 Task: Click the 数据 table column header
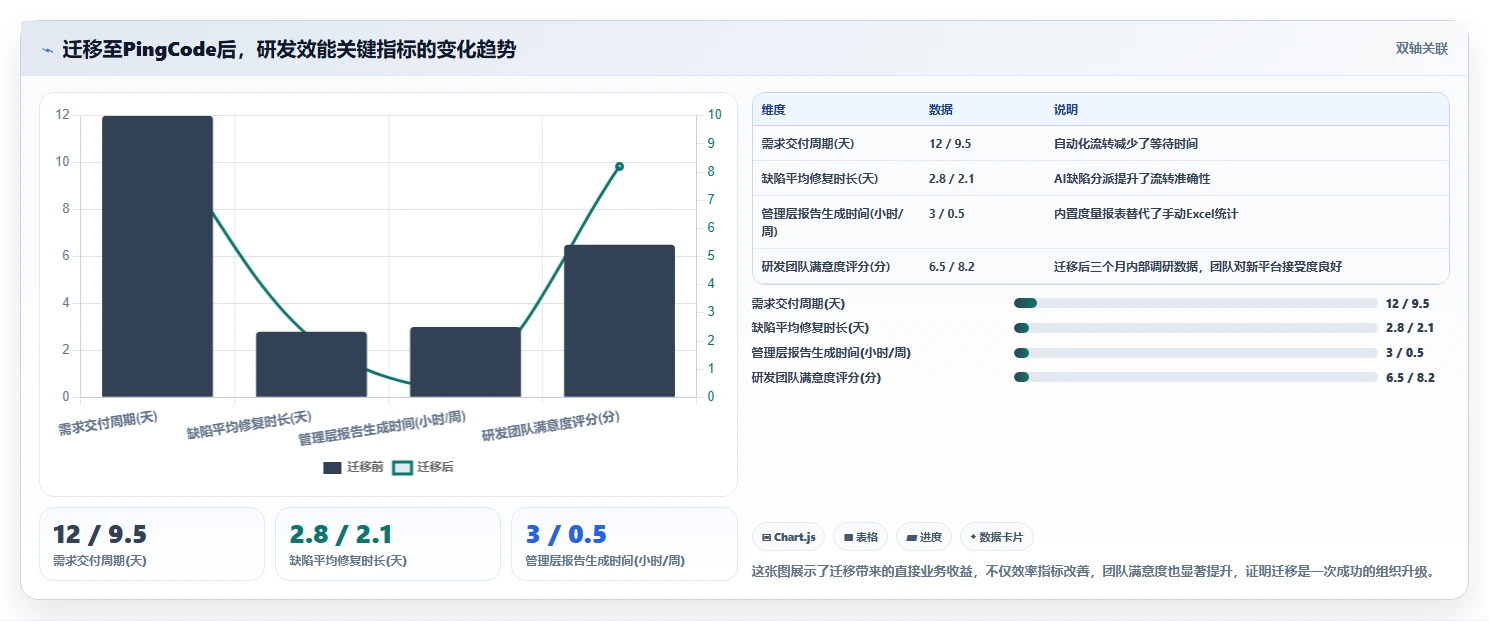941,110
